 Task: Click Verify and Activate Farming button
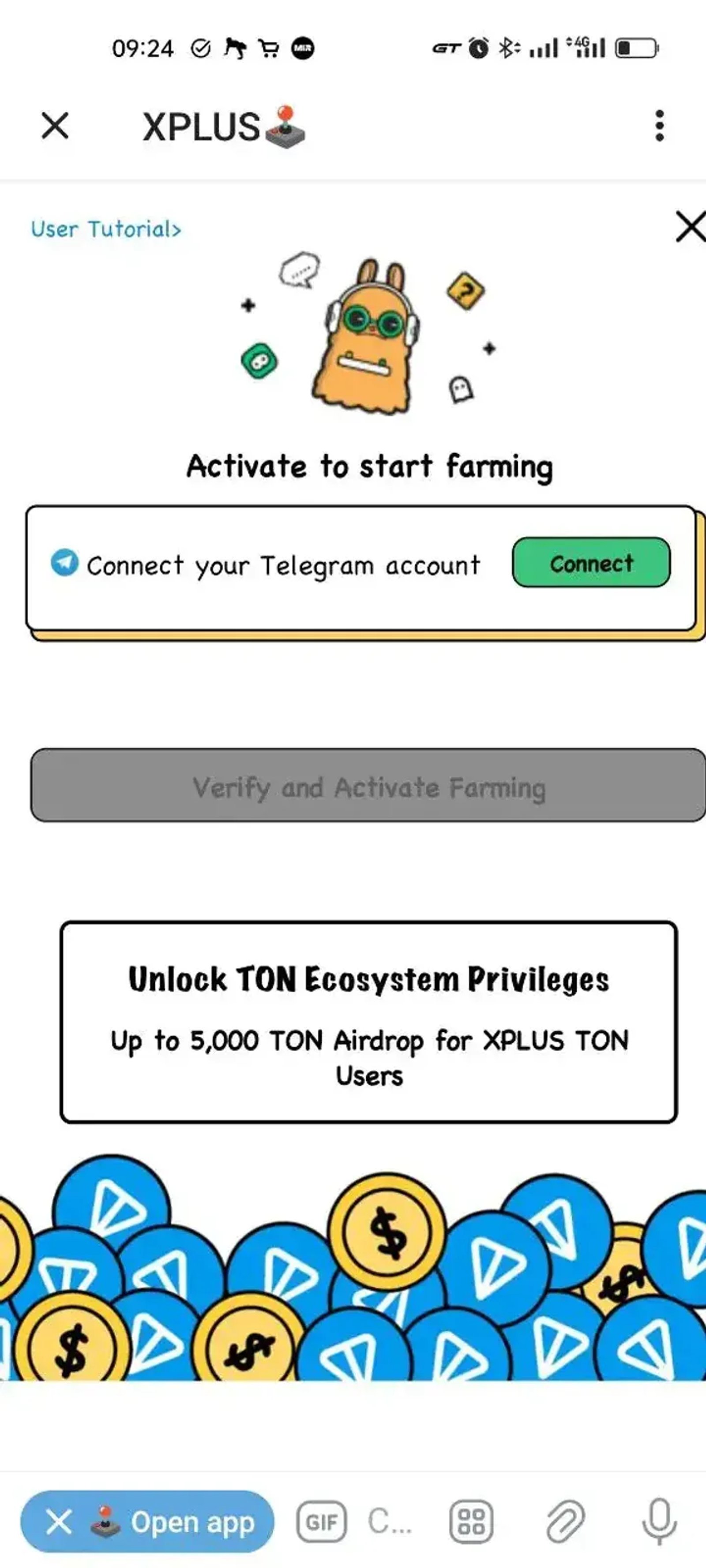368,785
